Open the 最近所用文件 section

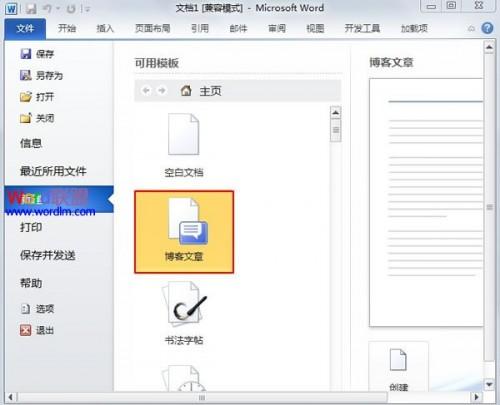click(53, 171)
